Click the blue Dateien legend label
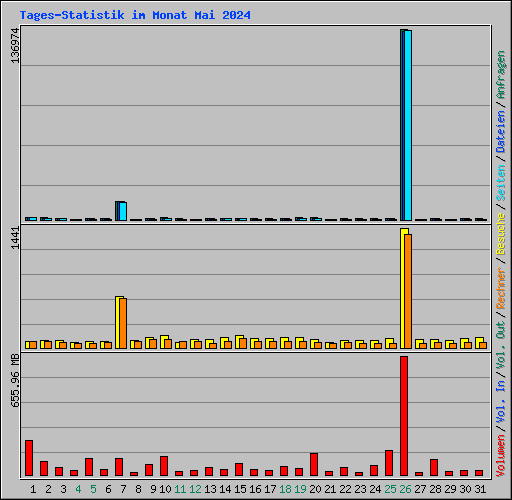 [x=500, y=131]
